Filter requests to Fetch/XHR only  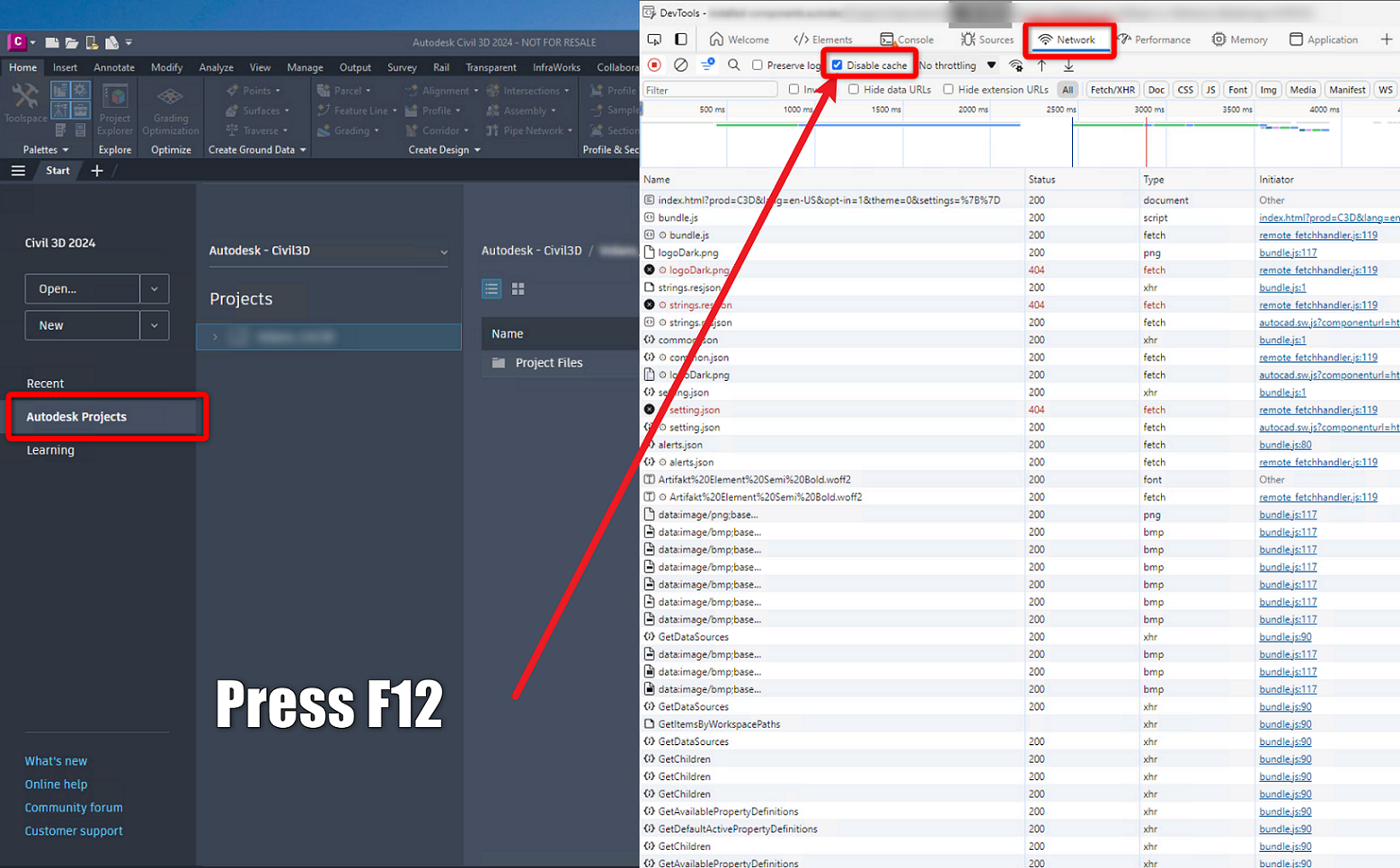[1112, 89]
